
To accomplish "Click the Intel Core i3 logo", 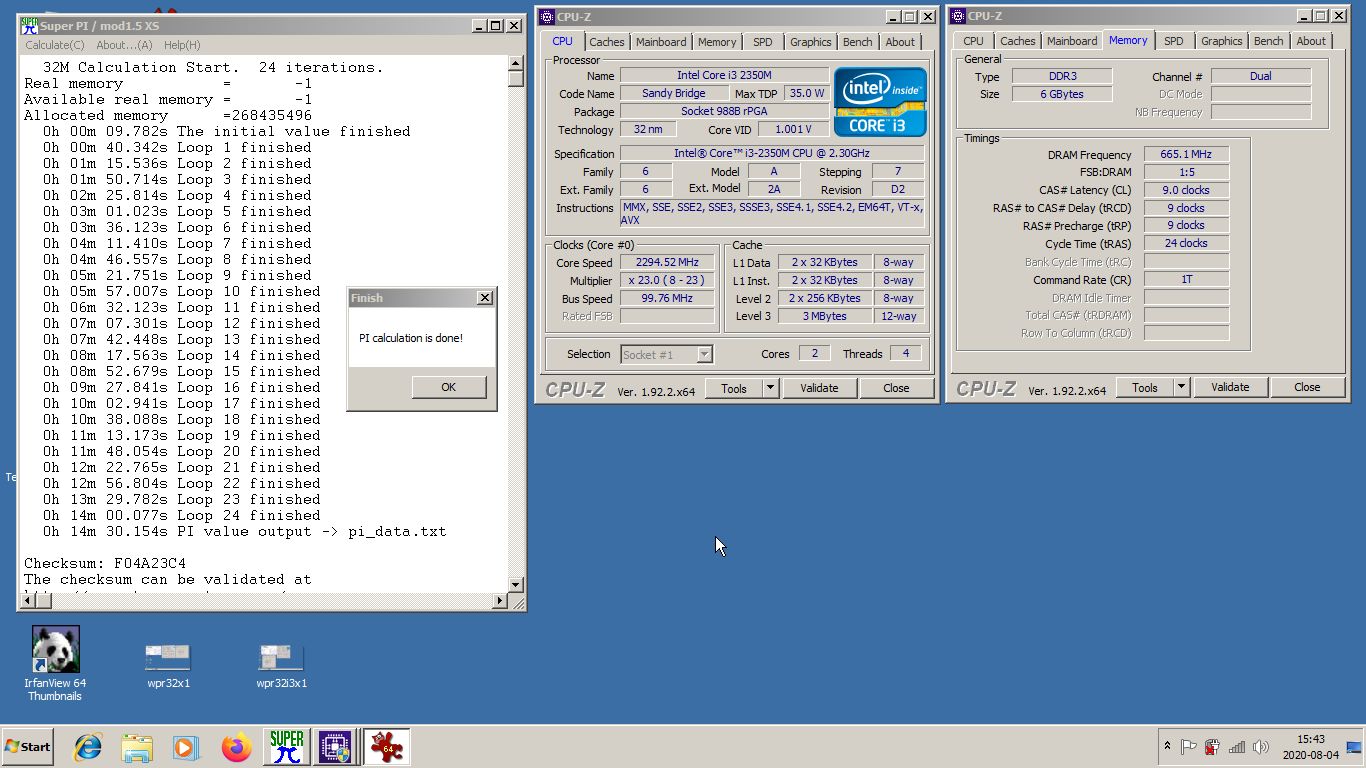I will tap(880, 102).
